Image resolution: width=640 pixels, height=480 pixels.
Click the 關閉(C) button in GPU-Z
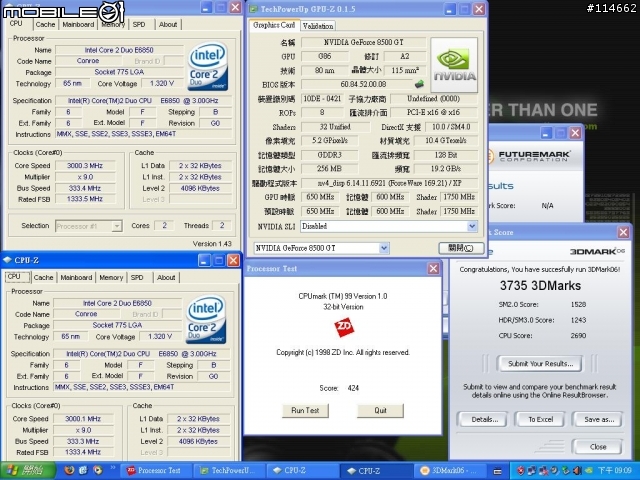[x=461, y=248]
